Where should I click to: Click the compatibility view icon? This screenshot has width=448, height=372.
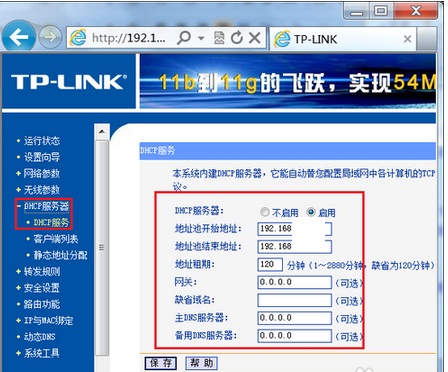pyautogui.click(x=219, y=38)
